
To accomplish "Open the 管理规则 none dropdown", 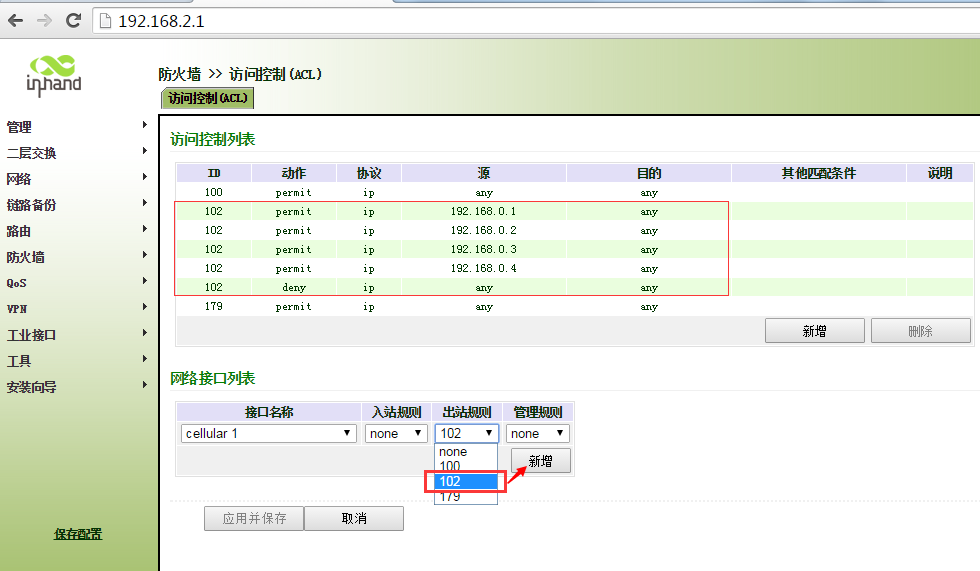I will (537, 433).
